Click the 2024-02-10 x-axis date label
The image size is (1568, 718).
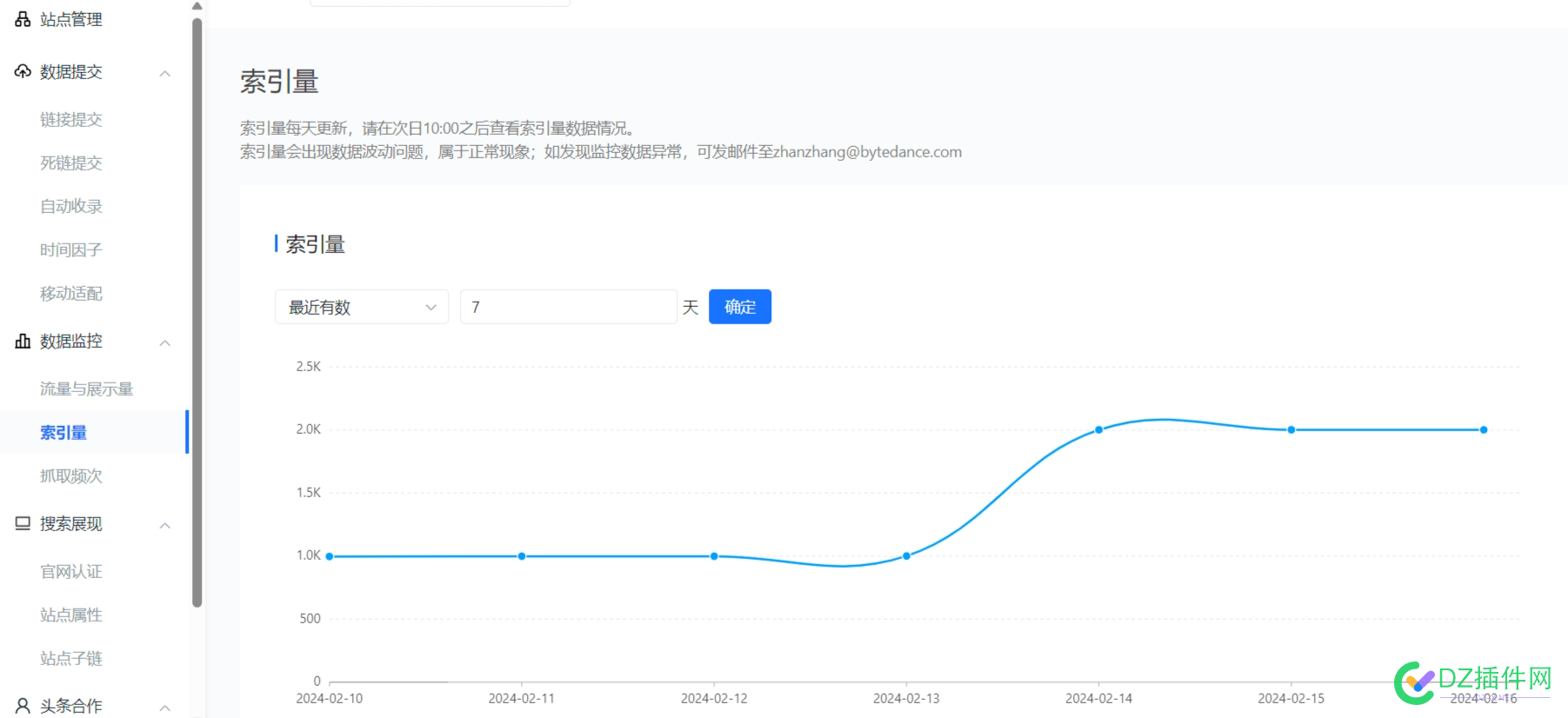pyautogui.click(x=330, y=699)
